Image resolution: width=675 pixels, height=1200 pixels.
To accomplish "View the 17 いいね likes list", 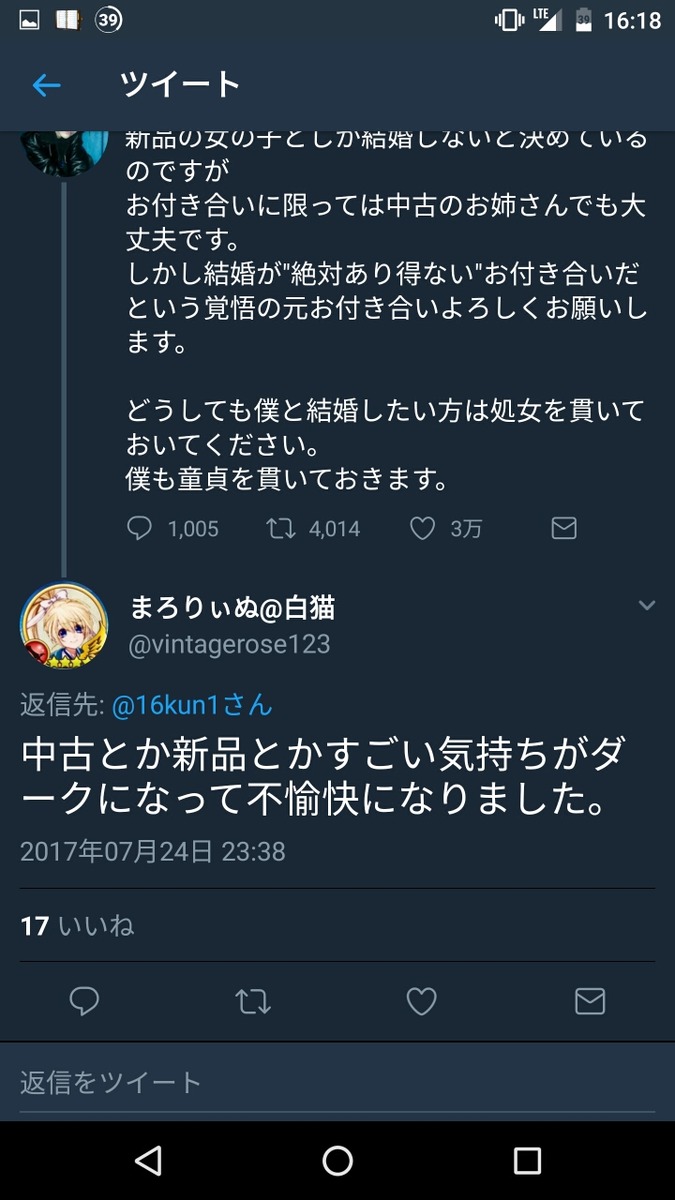I will click(77, 925).
